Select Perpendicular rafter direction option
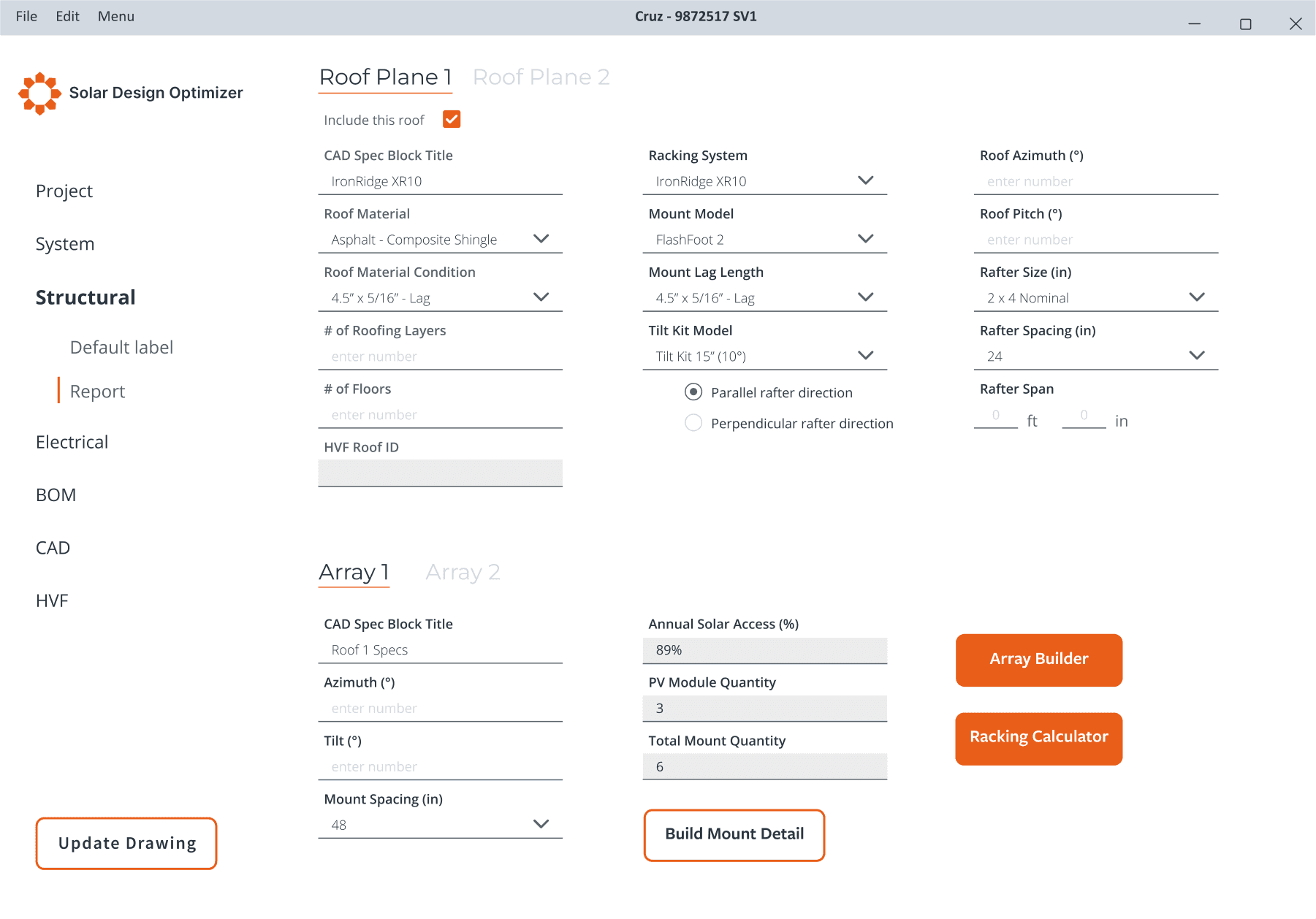This screenshot has height=919, width=1316. click(x=693, y=423)
